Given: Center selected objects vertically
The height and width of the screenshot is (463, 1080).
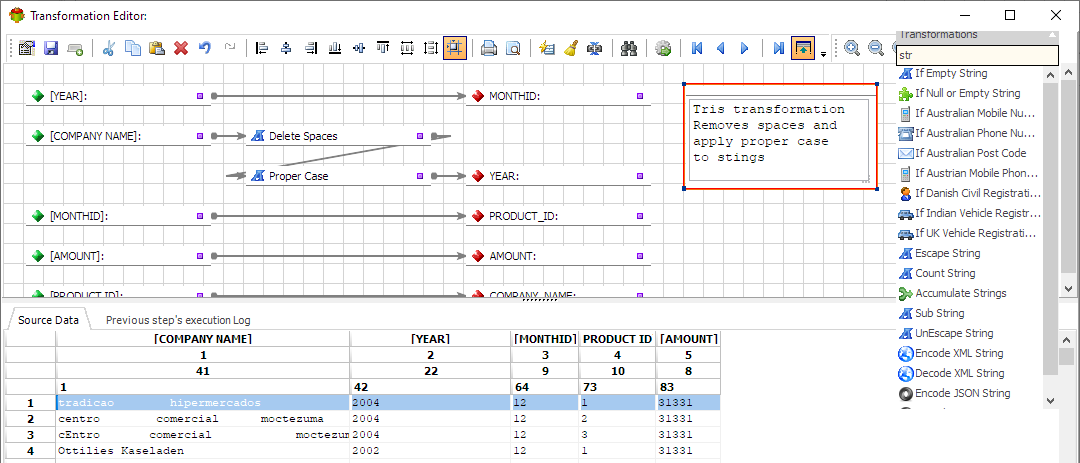Looking at the screenshot, I should 359,48.
